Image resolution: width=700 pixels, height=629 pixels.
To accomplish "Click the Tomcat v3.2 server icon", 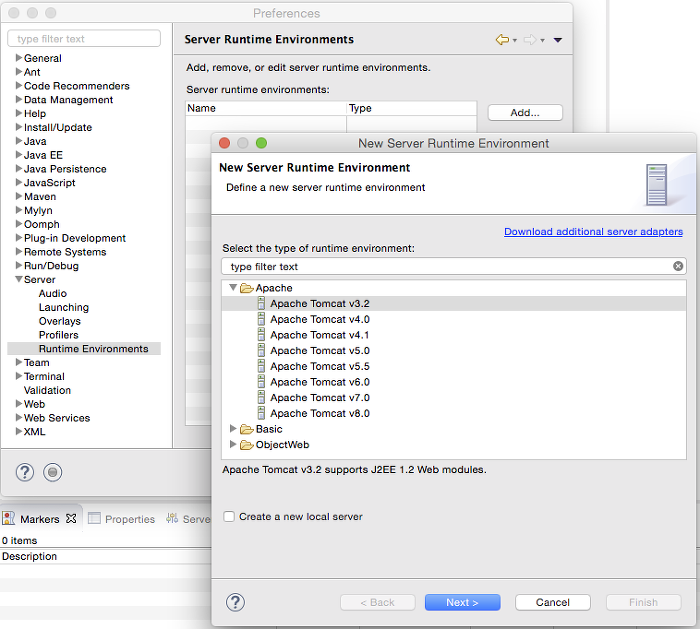I will pyautogui.click(x=261, y=304).
